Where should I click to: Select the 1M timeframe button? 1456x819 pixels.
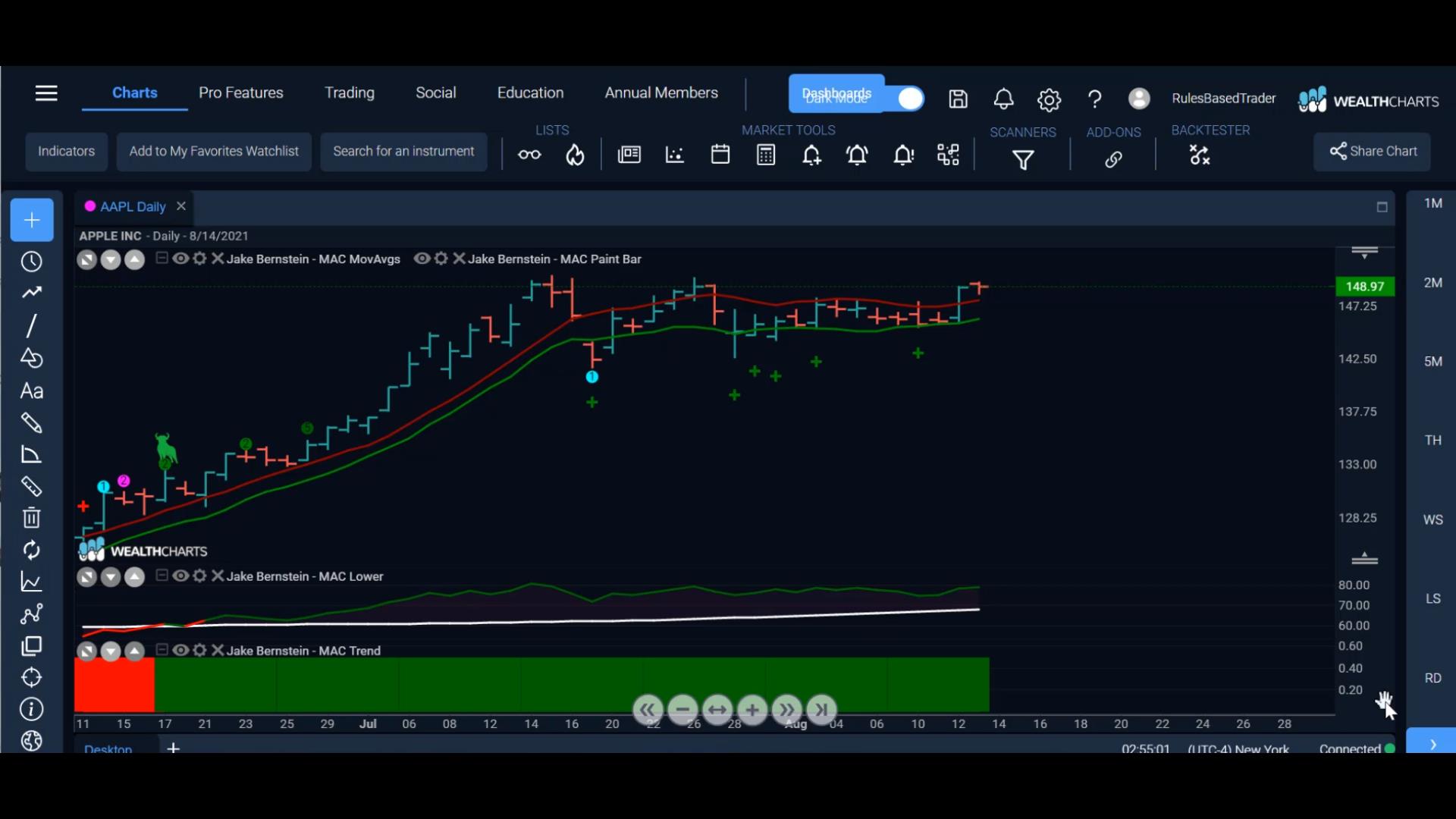pyautogui.click(x=1432, y=203)
